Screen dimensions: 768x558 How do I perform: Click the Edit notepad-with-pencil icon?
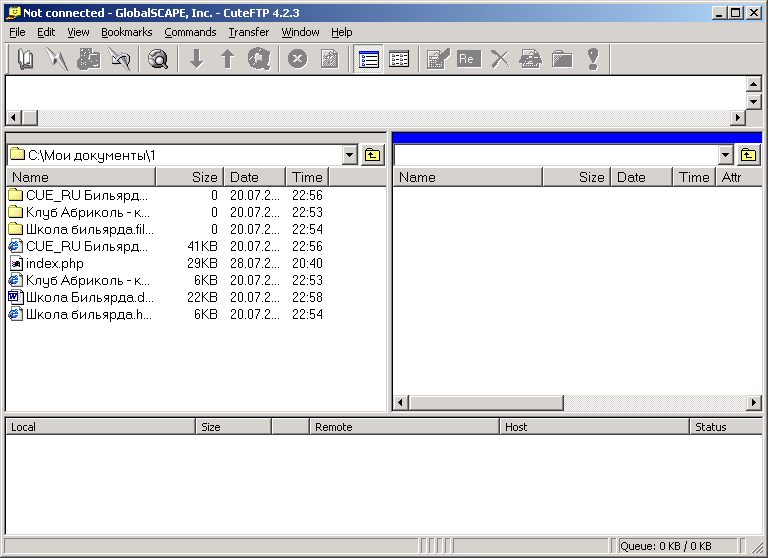[x=438, y=59]
